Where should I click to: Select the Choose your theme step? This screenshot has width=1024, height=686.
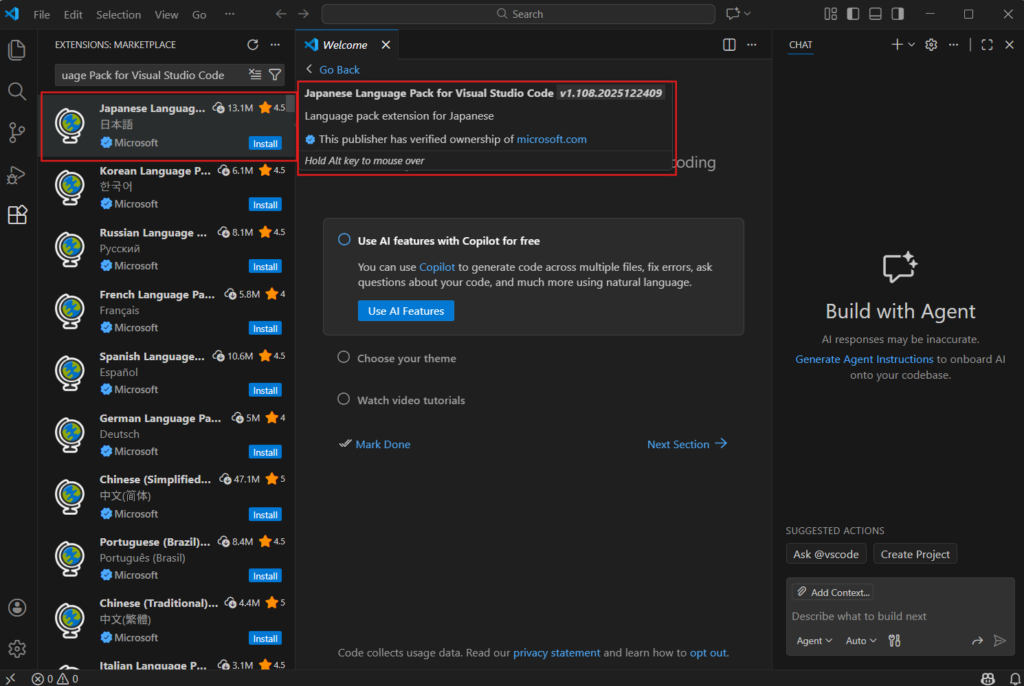pyautogui.click(x=406, y=358)
